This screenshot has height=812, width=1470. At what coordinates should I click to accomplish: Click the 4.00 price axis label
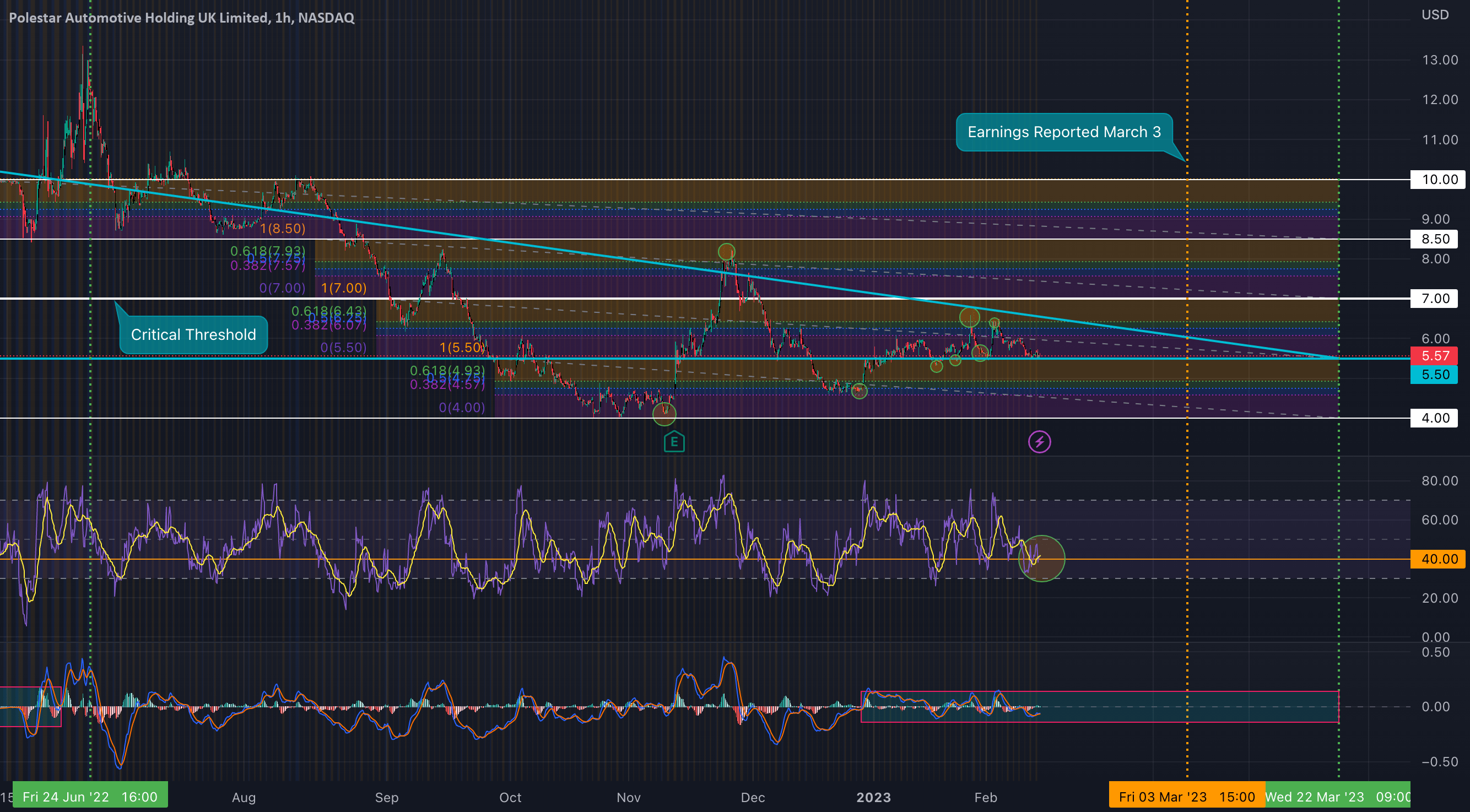click(1434, 418)
